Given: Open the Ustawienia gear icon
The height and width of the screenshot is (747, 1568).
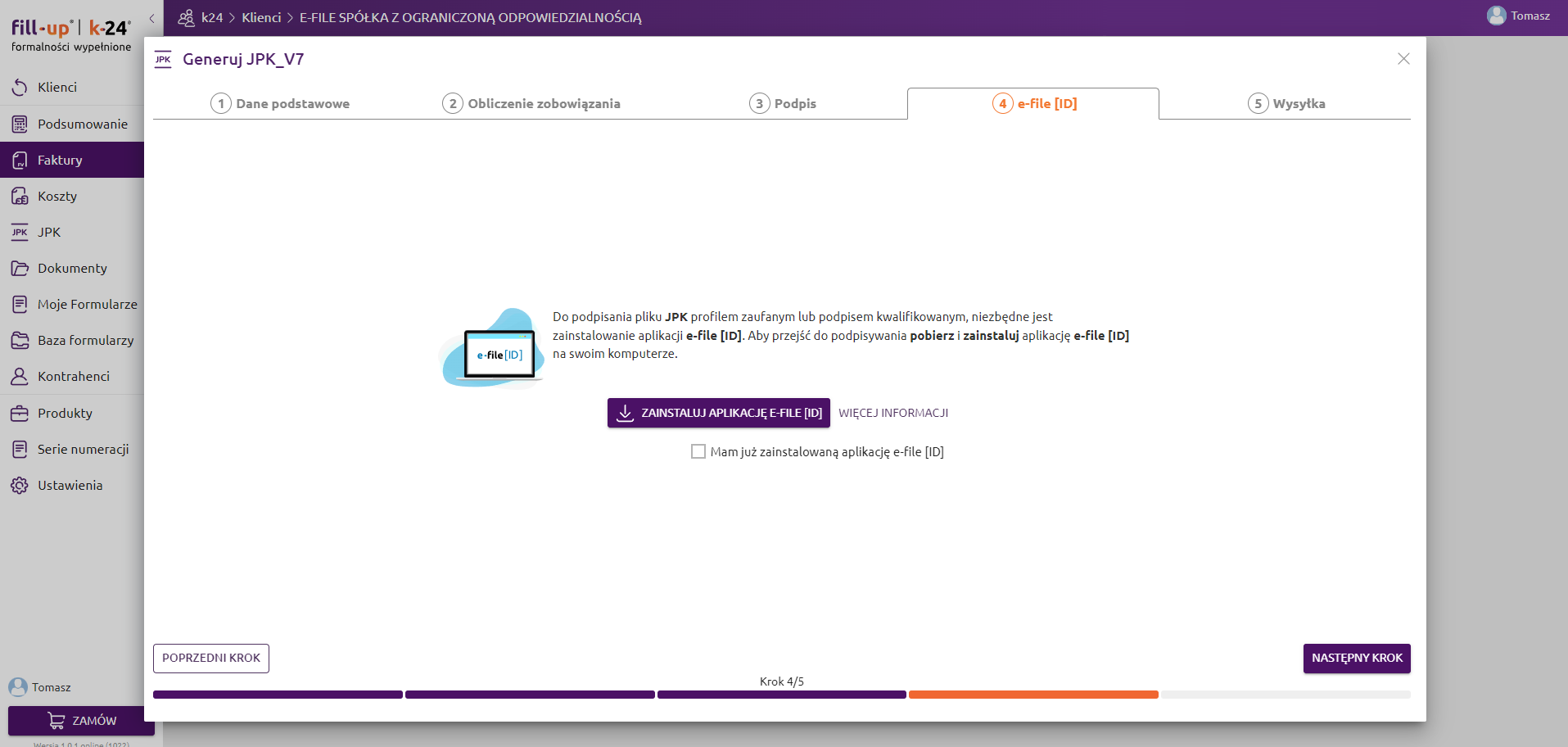Looking at the screenshot, I should click(x=20, y=486).
